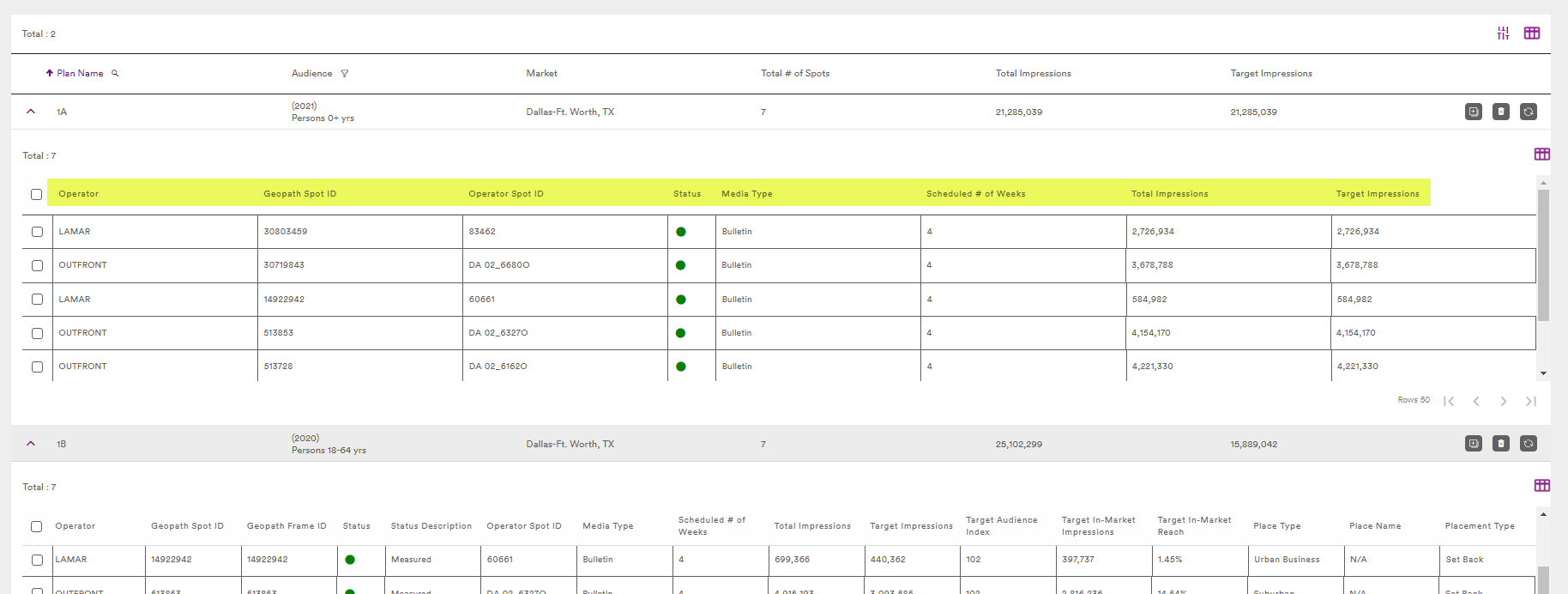Check the LAMAR row in plan 1B
This screenshot has width=1568, height=594.
pos(37,560)
